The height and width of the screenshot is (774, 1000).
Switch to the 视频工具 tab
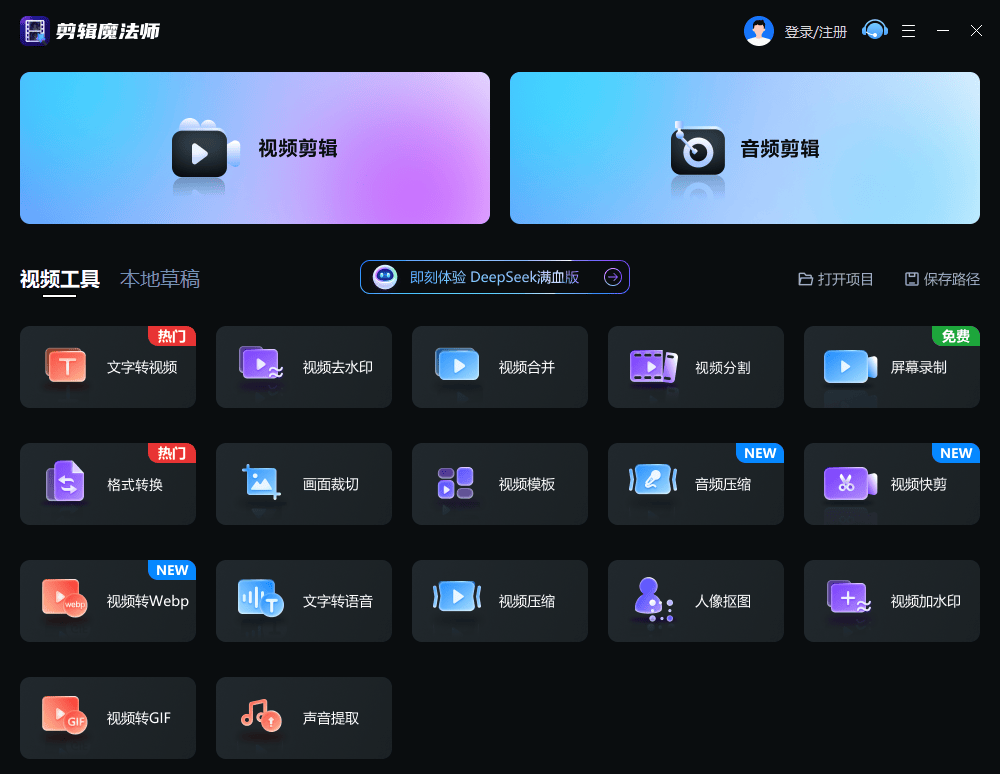(60, 279)
